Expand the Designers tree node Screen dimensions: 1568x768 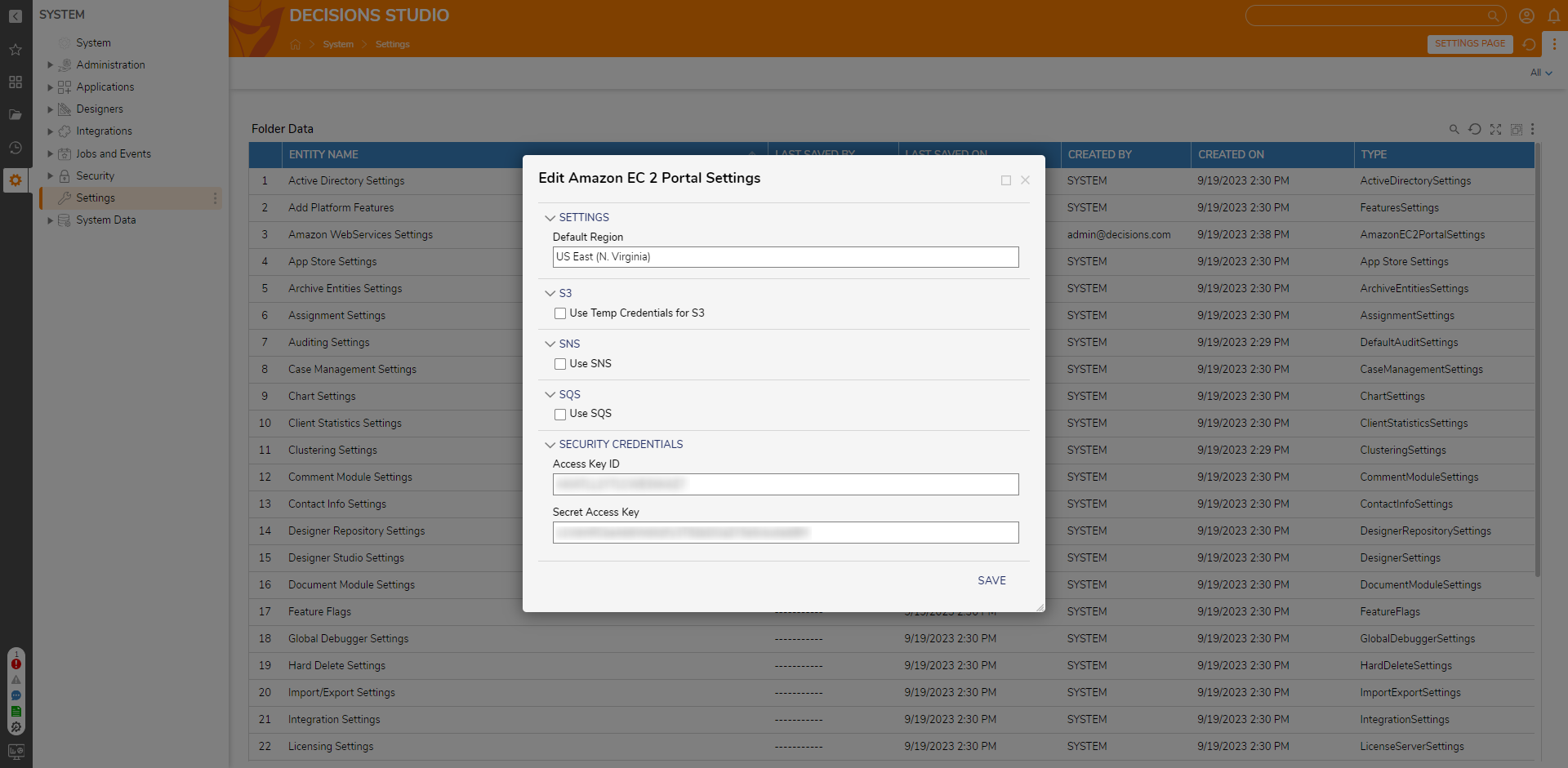50,109
